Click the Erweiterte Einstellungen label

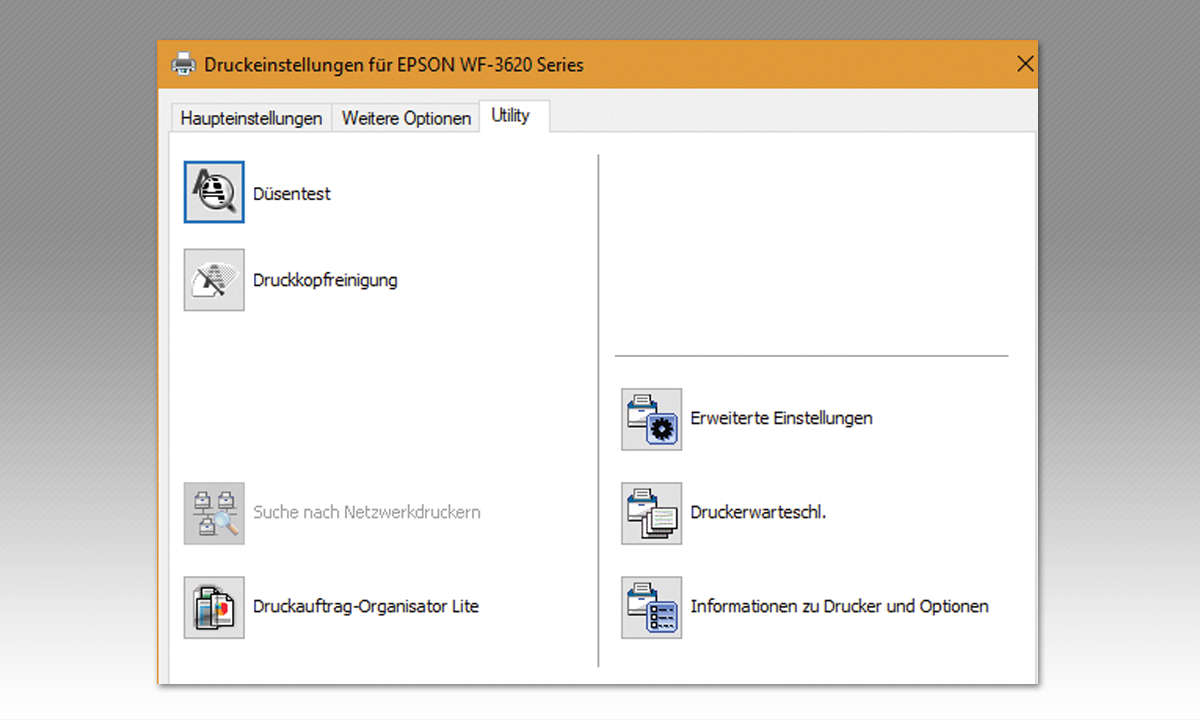point(781,418)
